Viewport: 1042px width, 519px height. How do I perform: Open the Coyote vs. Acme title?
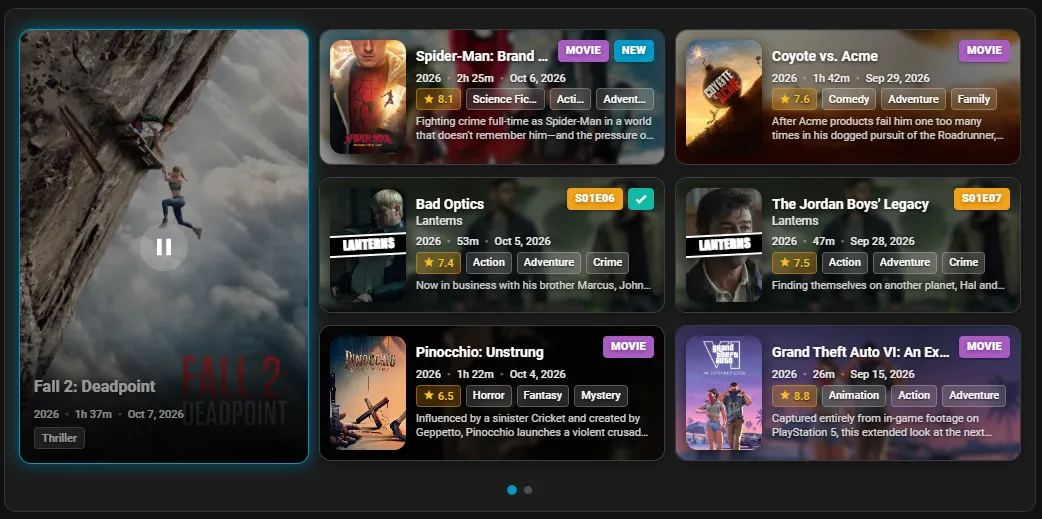tap(825, 56)
